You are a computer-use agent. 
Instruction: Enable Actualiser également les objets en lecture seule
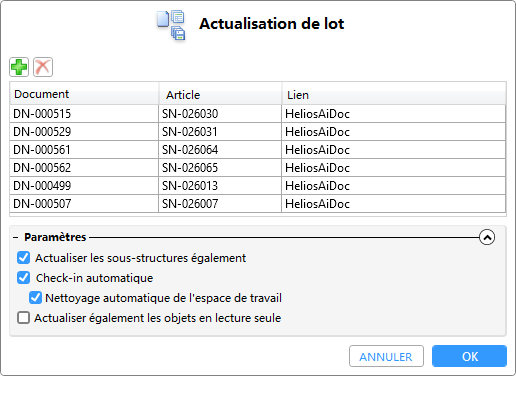(x=23, y=318)
